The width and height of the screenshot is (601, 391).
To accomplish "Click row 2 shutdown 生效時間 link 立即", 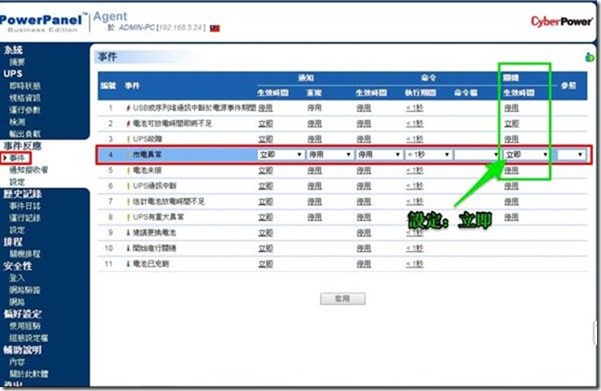I will tap(511, 123).
